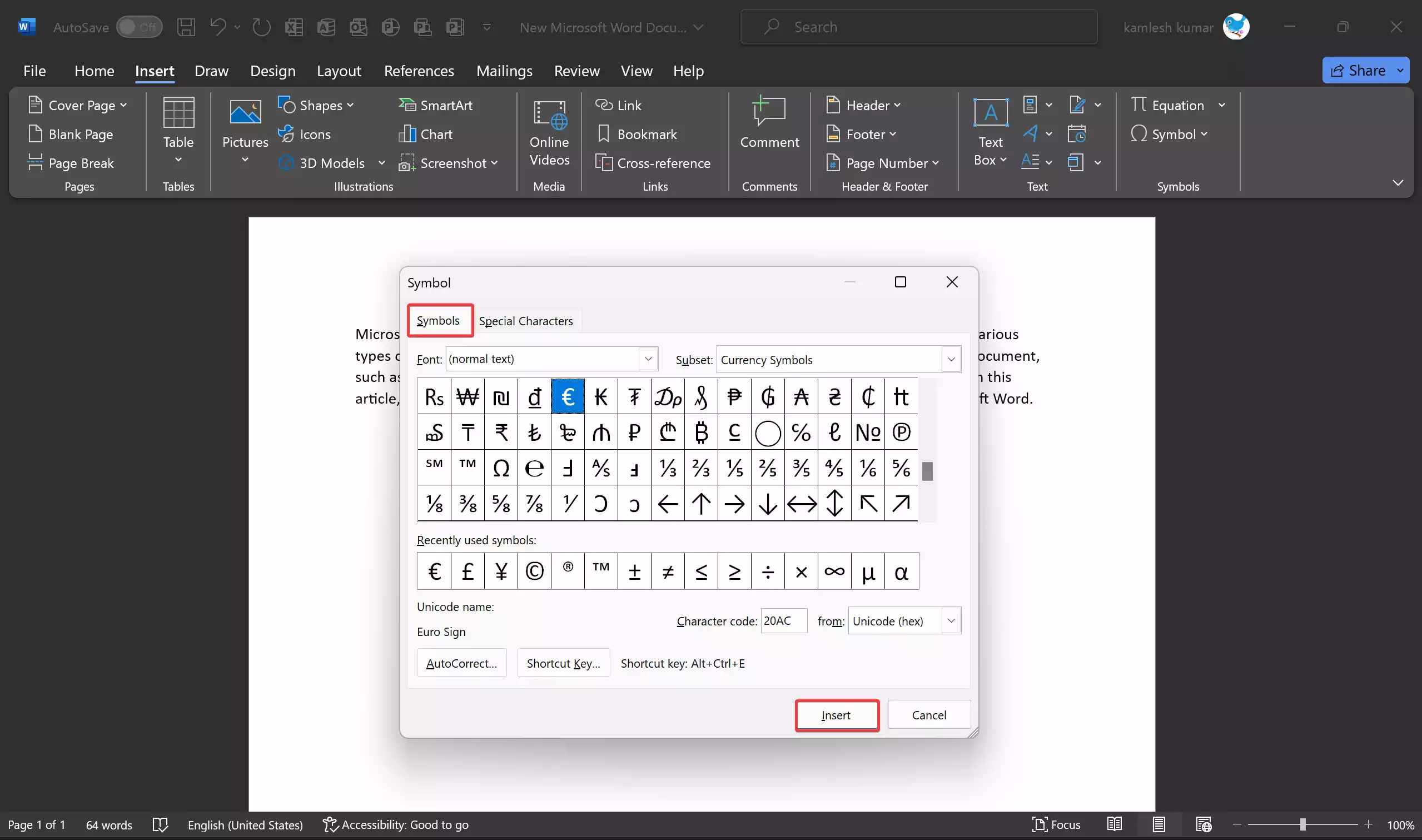
Task: Open the Font dropdown in Symbol dialog
Action: coord(649,359)
